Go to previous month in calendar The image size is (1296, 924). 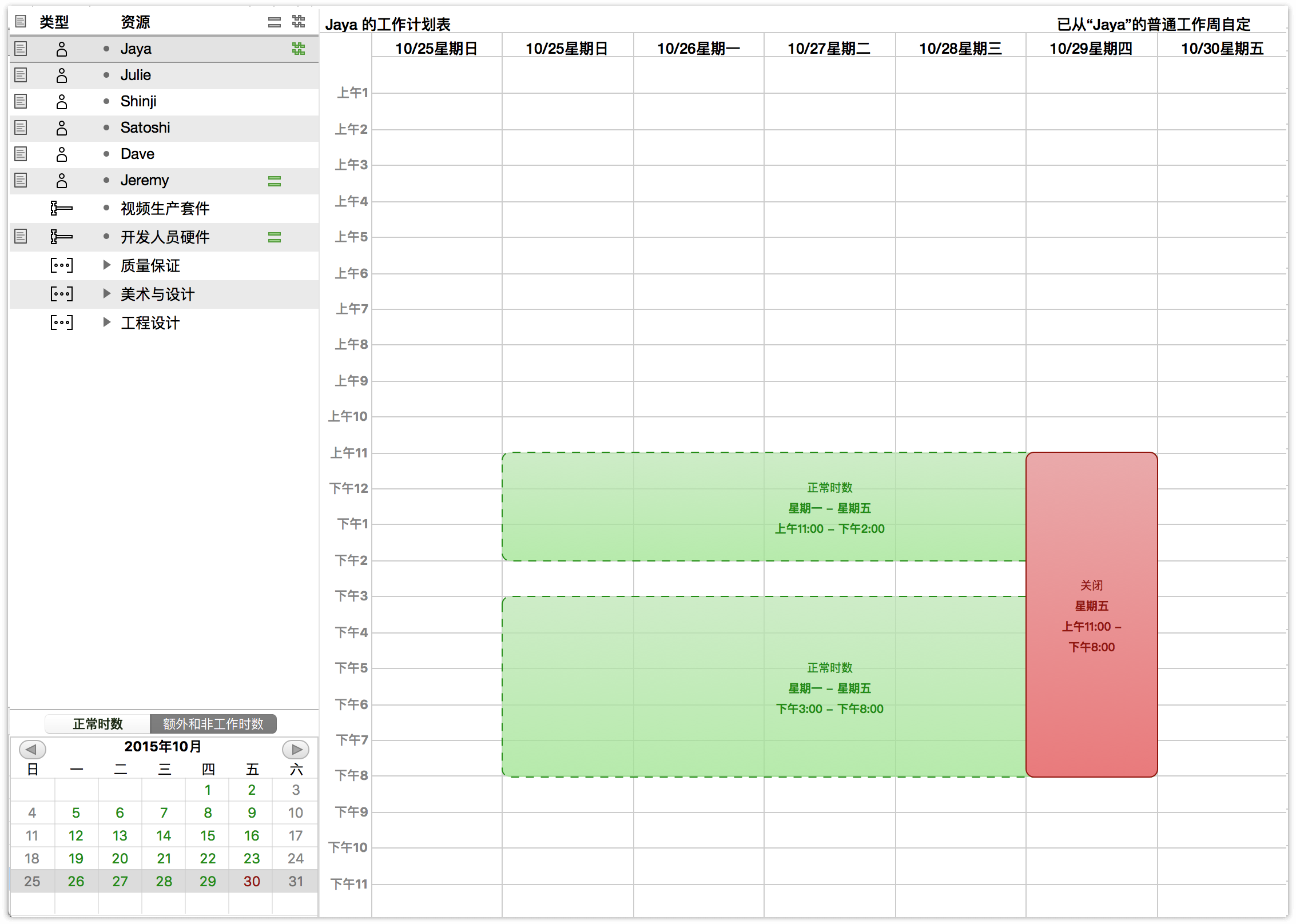coord(32,749)
